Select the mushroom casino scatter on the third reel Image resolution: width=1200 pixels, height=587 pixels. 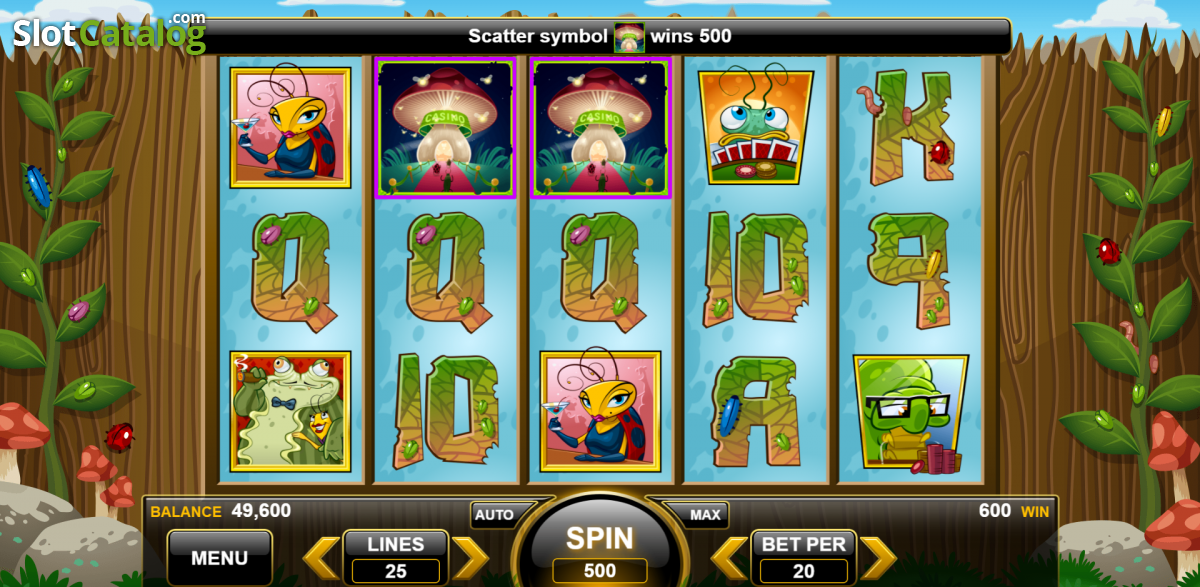click(600, 127)
